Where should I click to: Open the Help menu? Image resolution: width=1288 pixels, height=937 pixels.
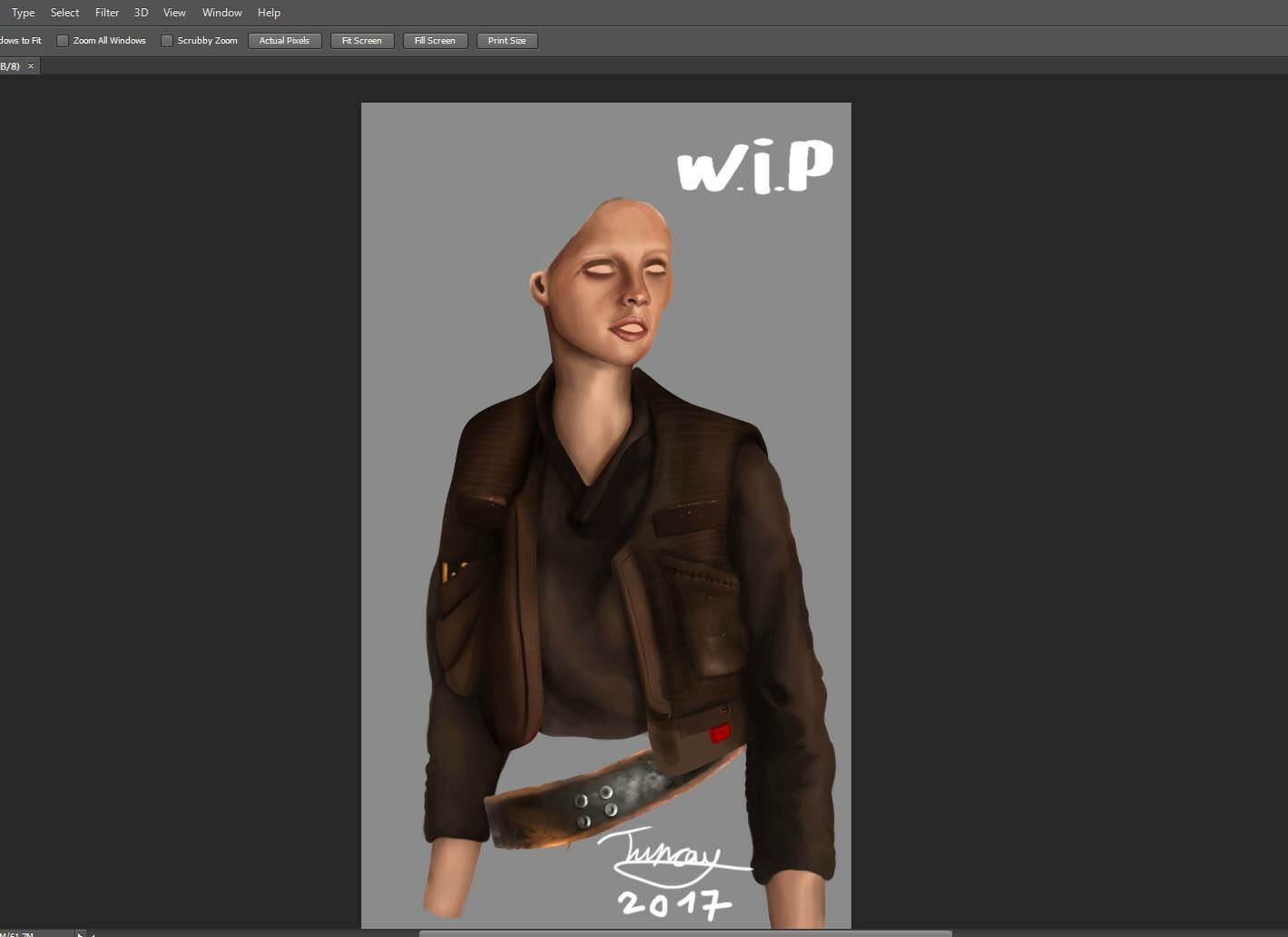269,13
